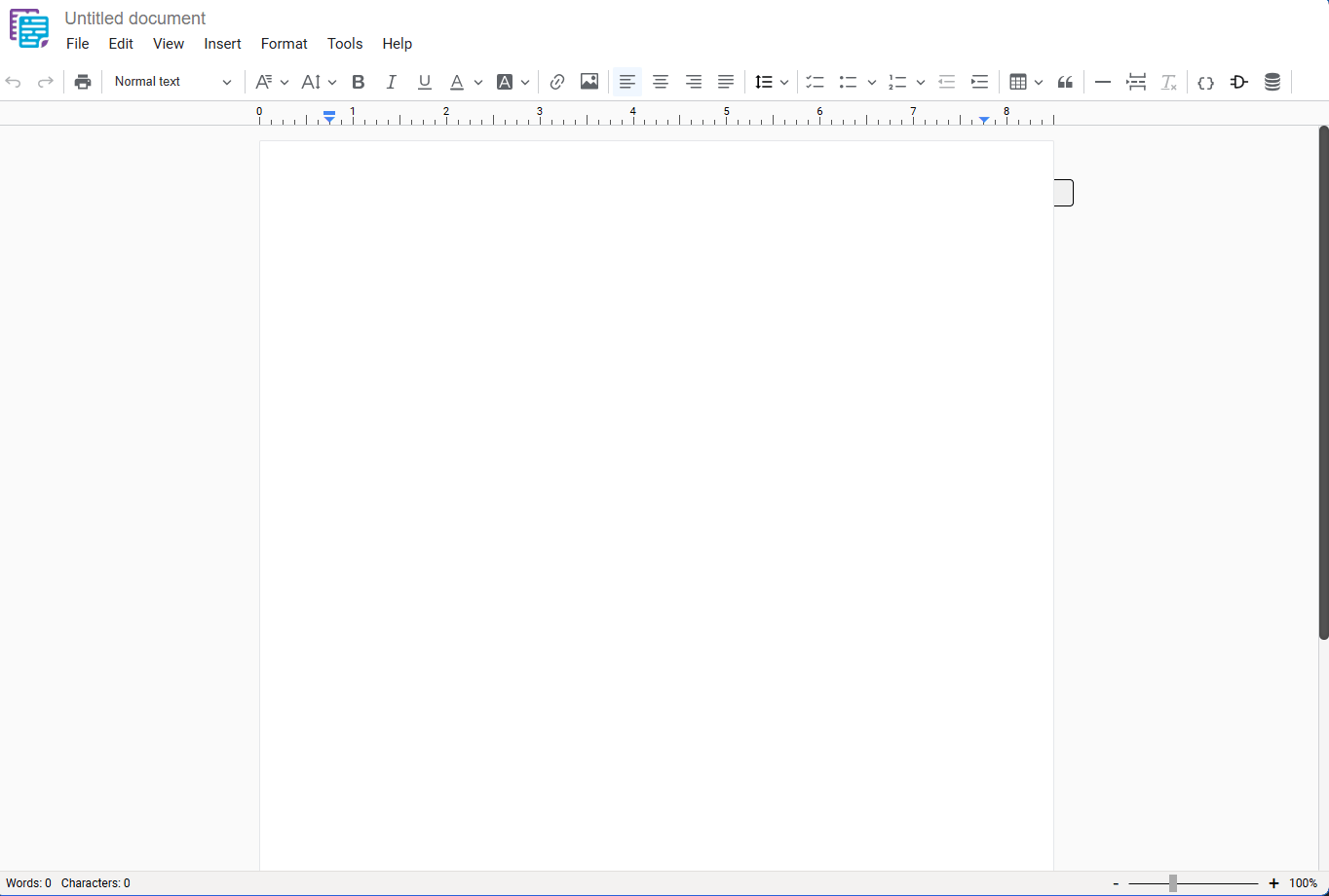Open the Normal text style dropdown
Viewport: 1329px width, 896px height.
[x=172, y=82]
